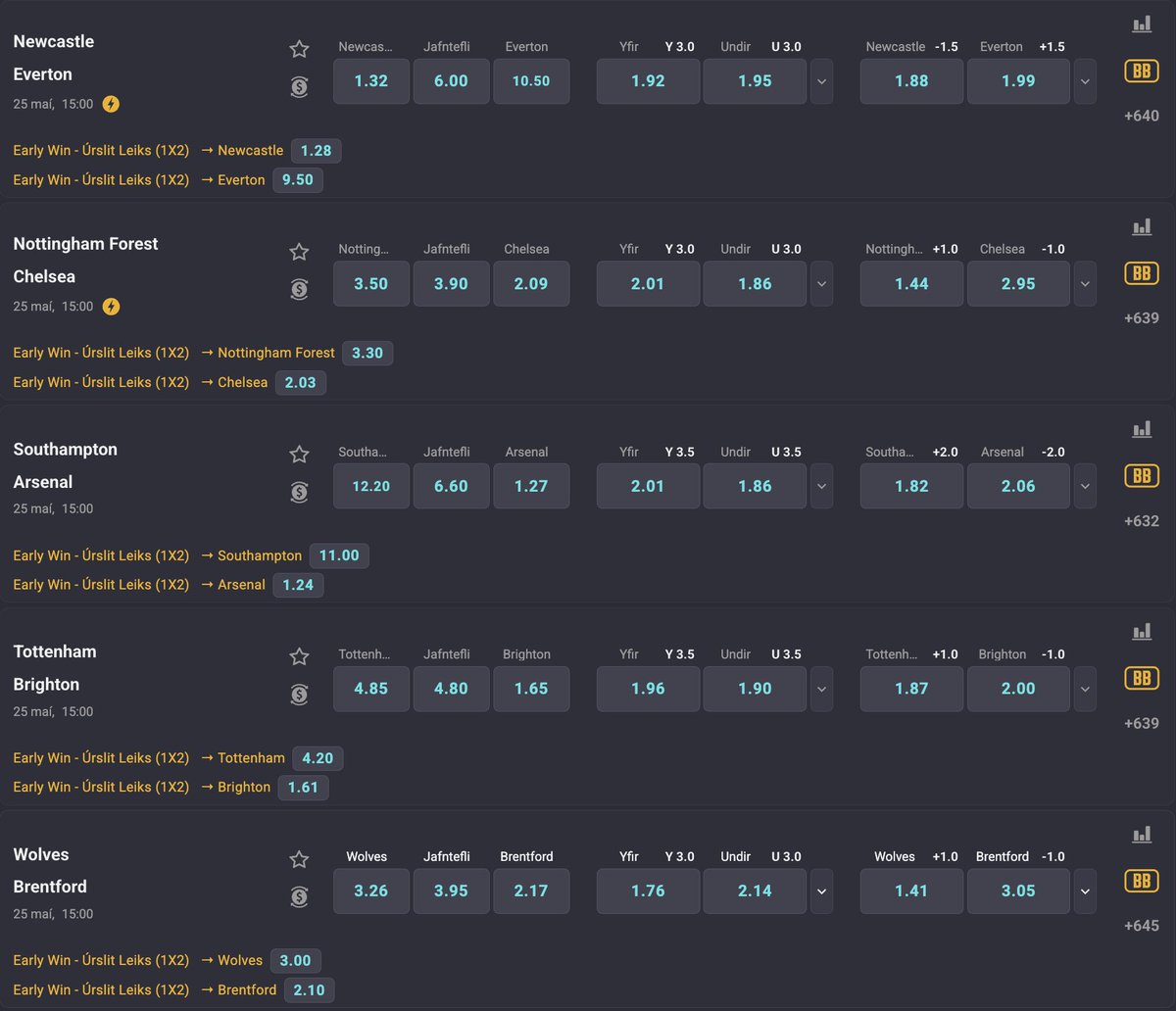Open +640 more markets for Newcastle vs Everton
Viewport: 1176px width, 1011px height.
[x=1142, y=116]
